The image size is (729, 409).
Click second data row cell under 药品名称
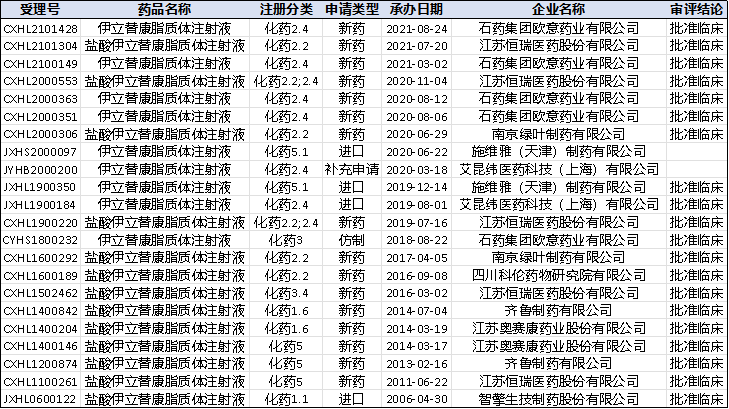coord(164,45)
